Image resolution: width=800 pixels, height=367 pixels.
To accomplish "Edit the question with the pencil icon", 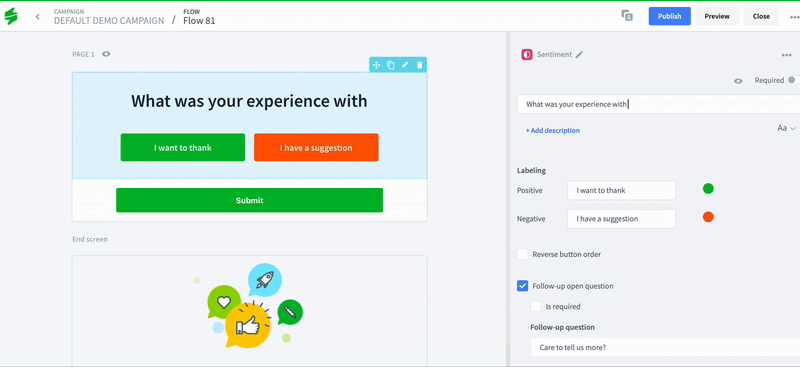I will (405, 65).
